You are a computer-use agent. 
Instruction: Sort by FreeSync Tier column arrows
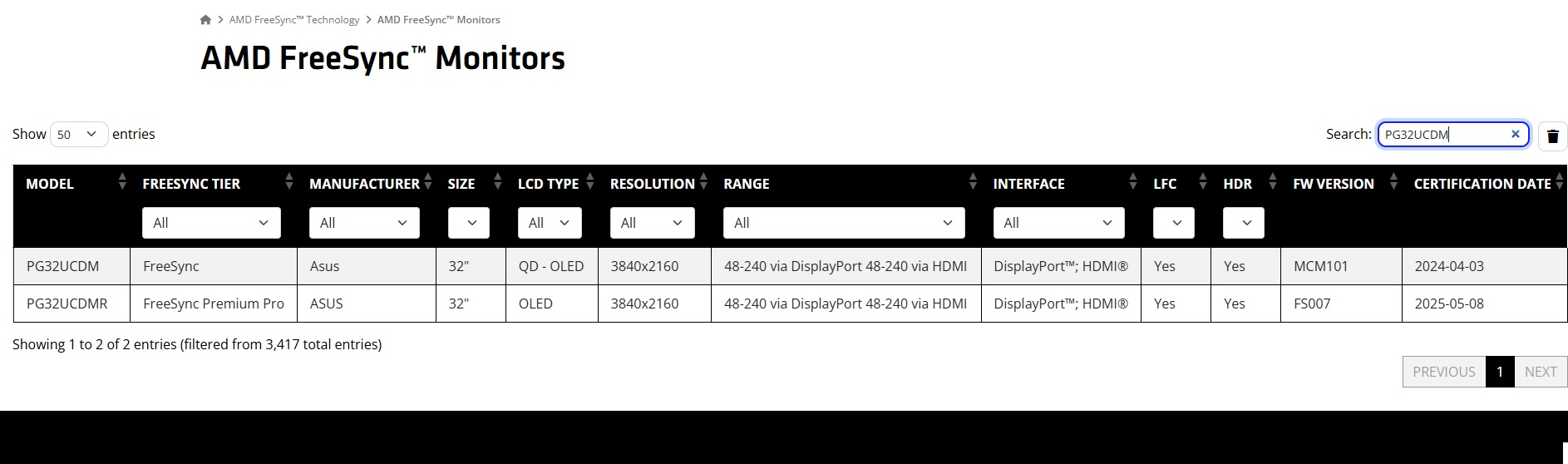tap(289, 181)
